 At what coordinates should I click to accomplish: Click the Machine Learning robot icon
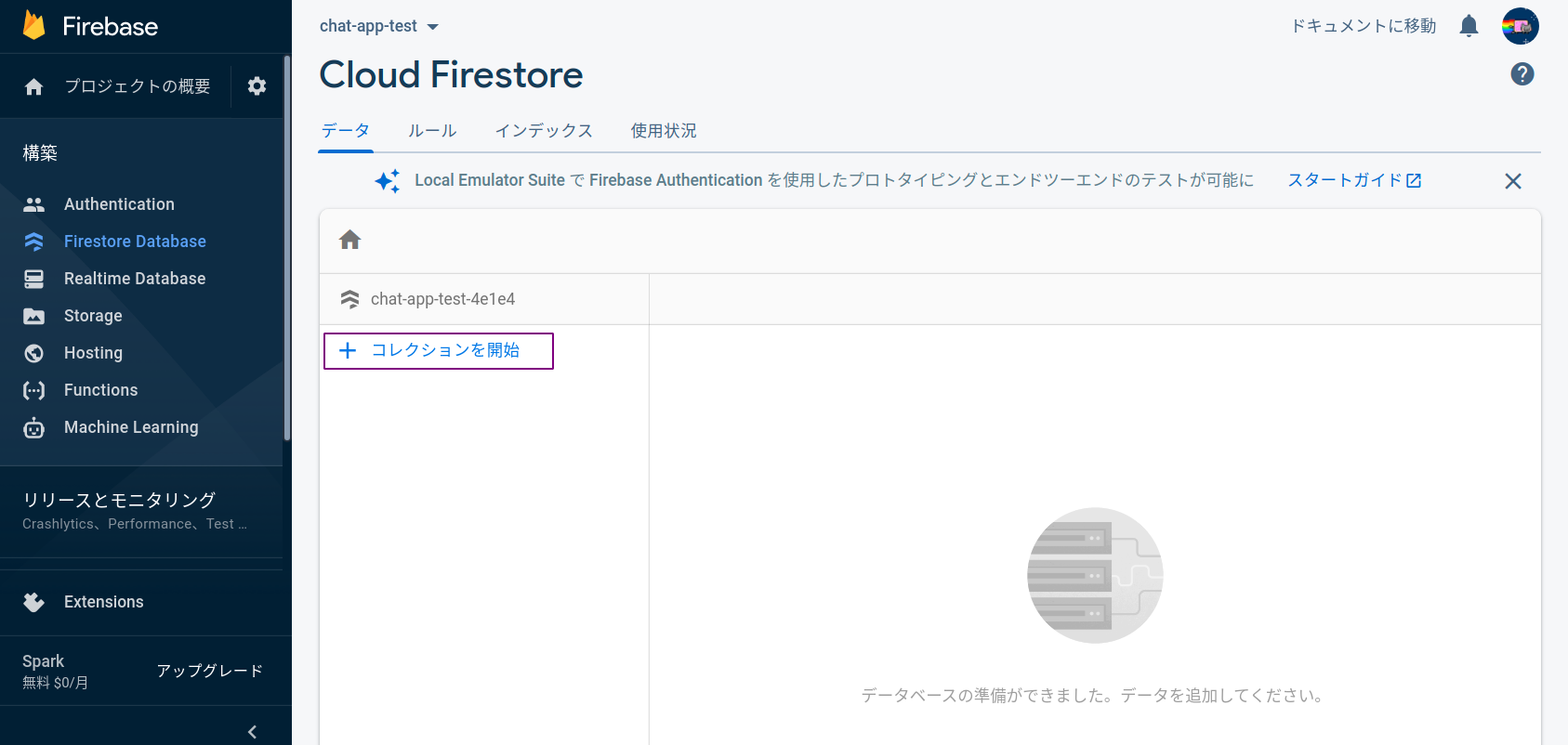pos(34,427)
